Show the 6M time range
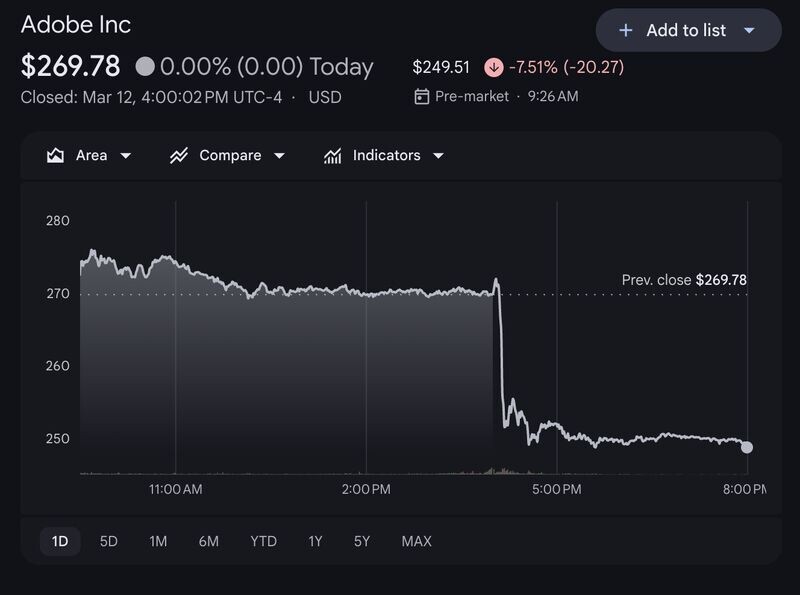This screenshot has height=595, width=800. [x=209, y=541]
